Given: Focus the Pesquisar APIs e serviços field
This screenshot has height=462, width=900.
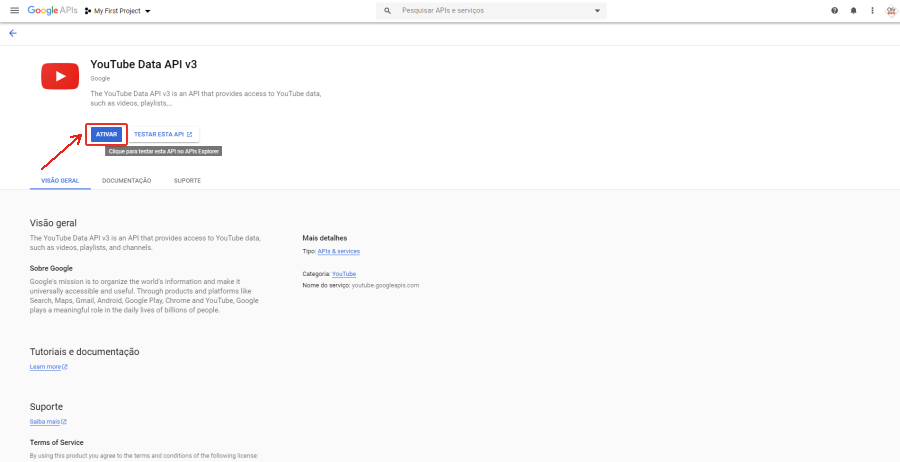Looking at the screenshot, I should [x=491, y=10].
